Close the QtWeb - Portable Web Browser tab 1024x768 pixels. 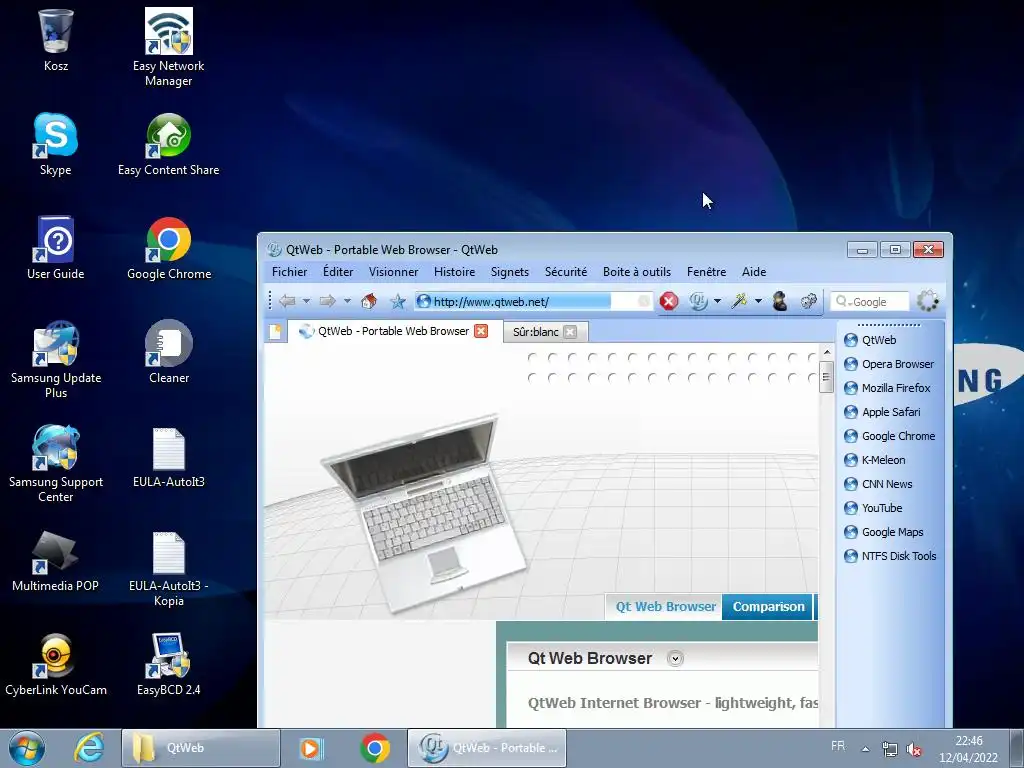click(481, 331)
